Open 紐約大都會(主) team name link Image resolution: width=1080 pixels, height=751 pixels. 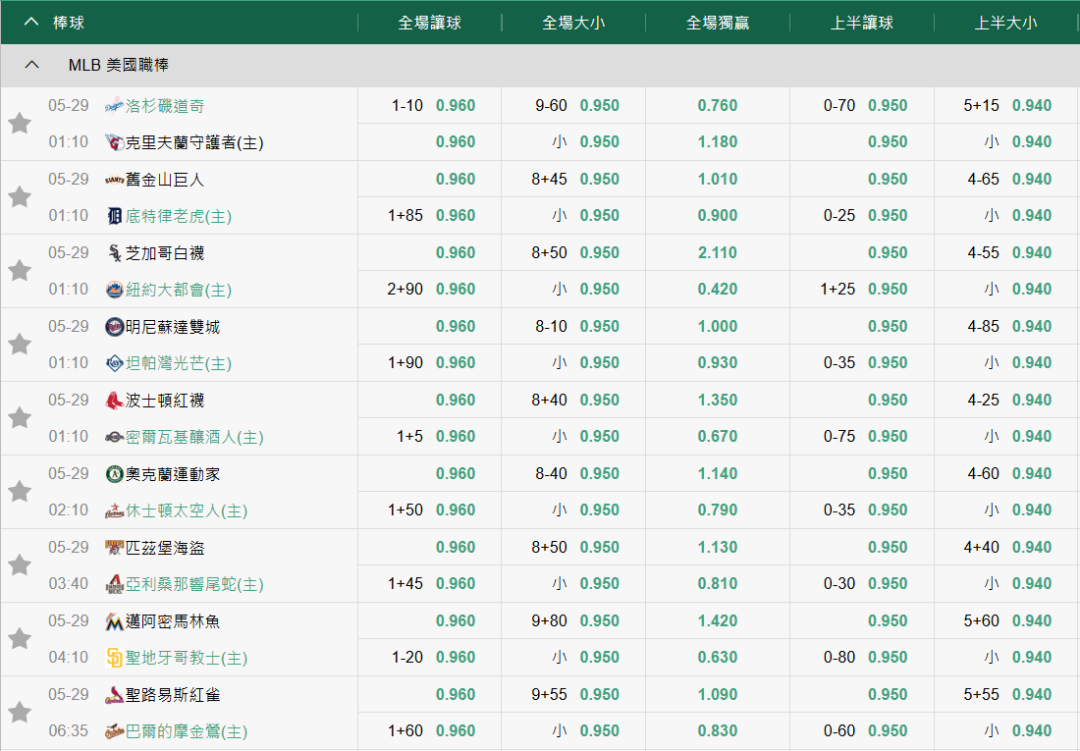pos(178,290)
